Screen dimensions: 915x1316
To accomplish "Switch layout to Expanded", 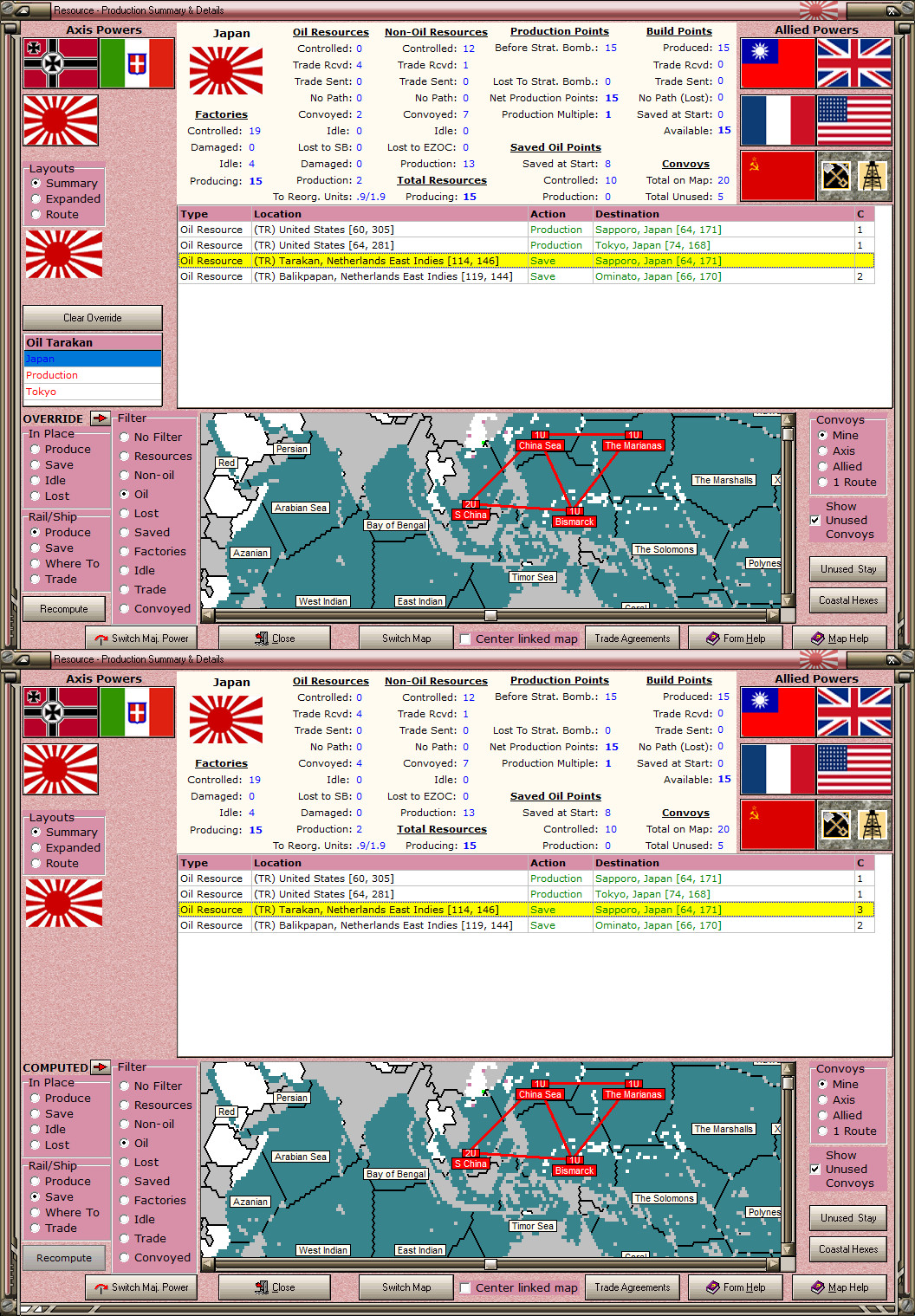I will pos(36,198).
